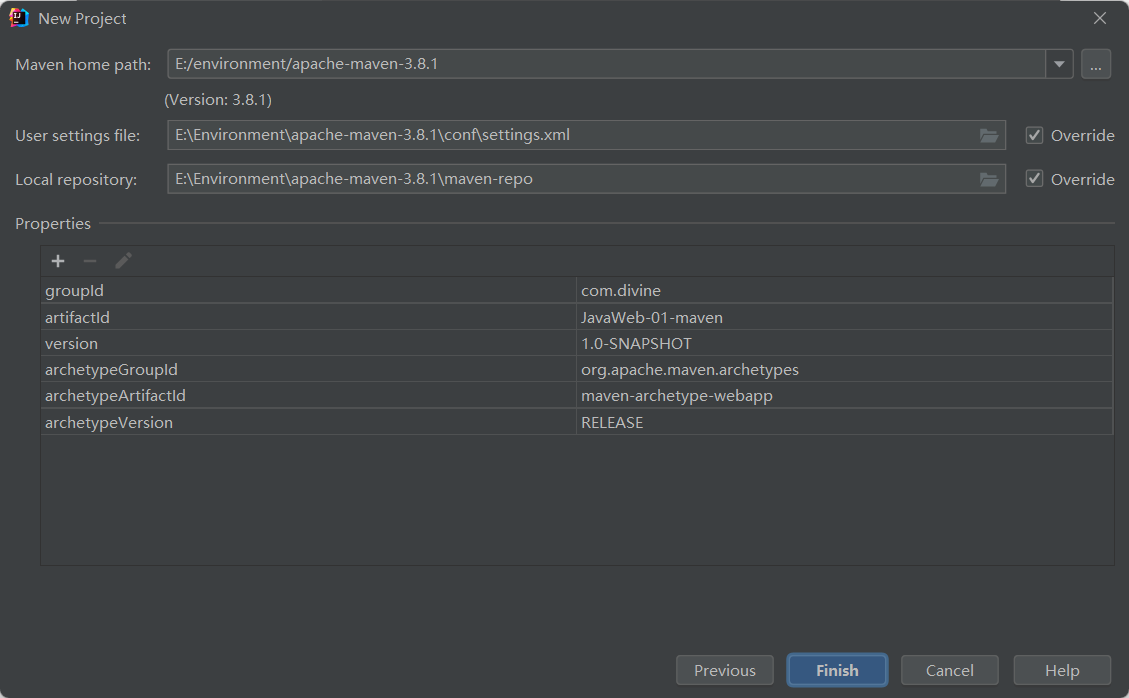
Task: Click the IntelliJ IDEA logo icon
Action: (19, 18)
